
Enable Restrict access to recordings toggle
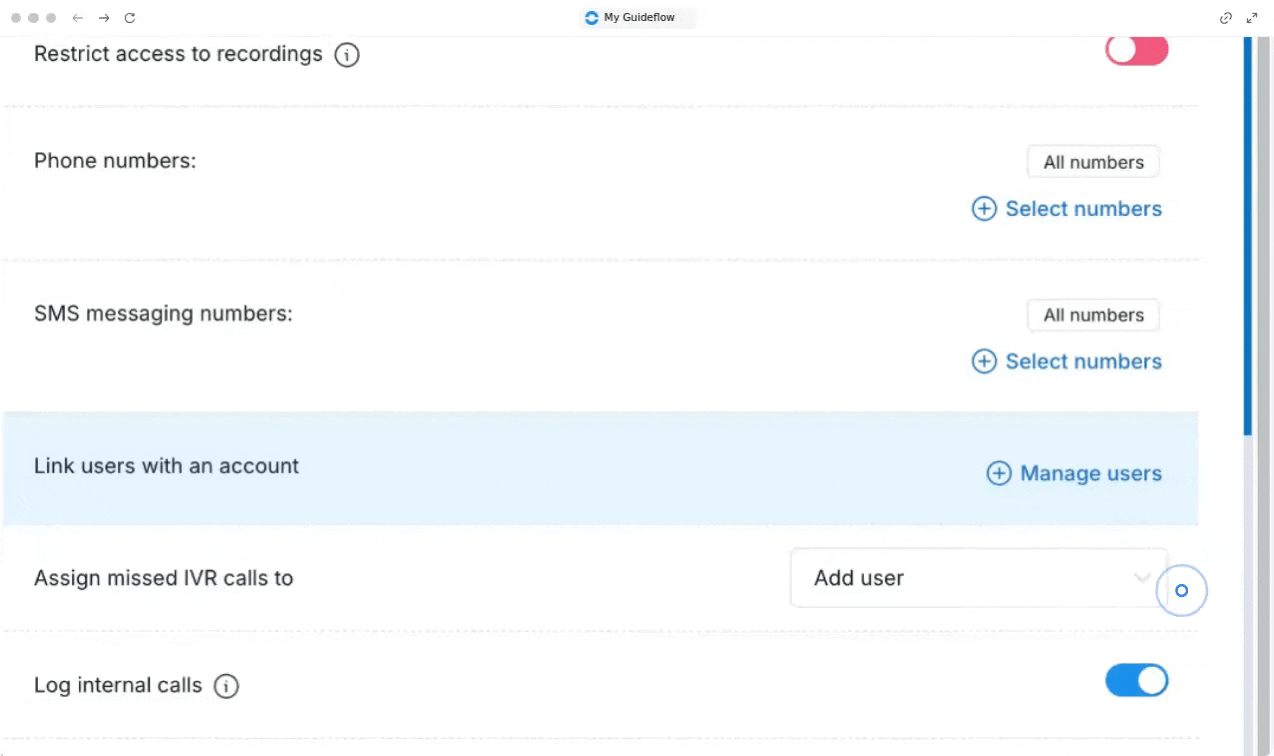click(x=1136, y=51)
